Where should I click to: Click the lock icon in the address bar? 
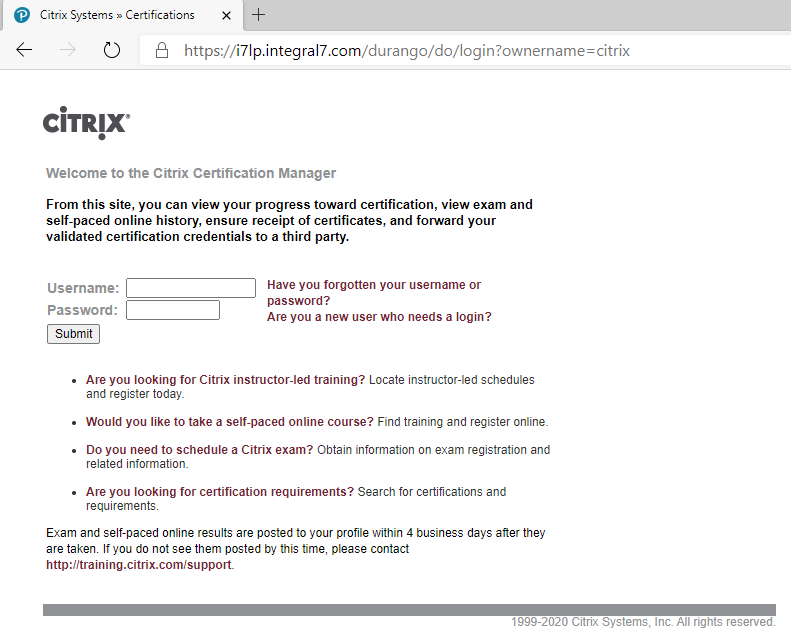point(161,50)
